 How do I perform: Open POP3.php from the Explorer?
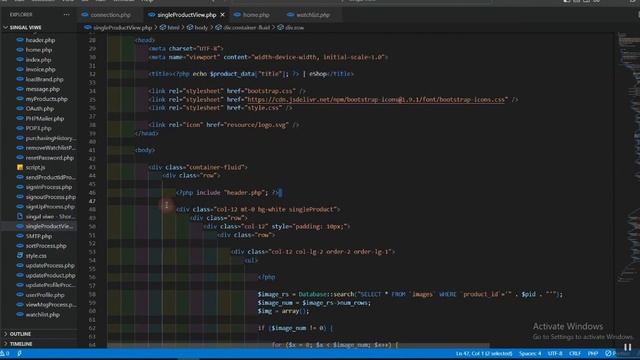[x=39, y=128]
